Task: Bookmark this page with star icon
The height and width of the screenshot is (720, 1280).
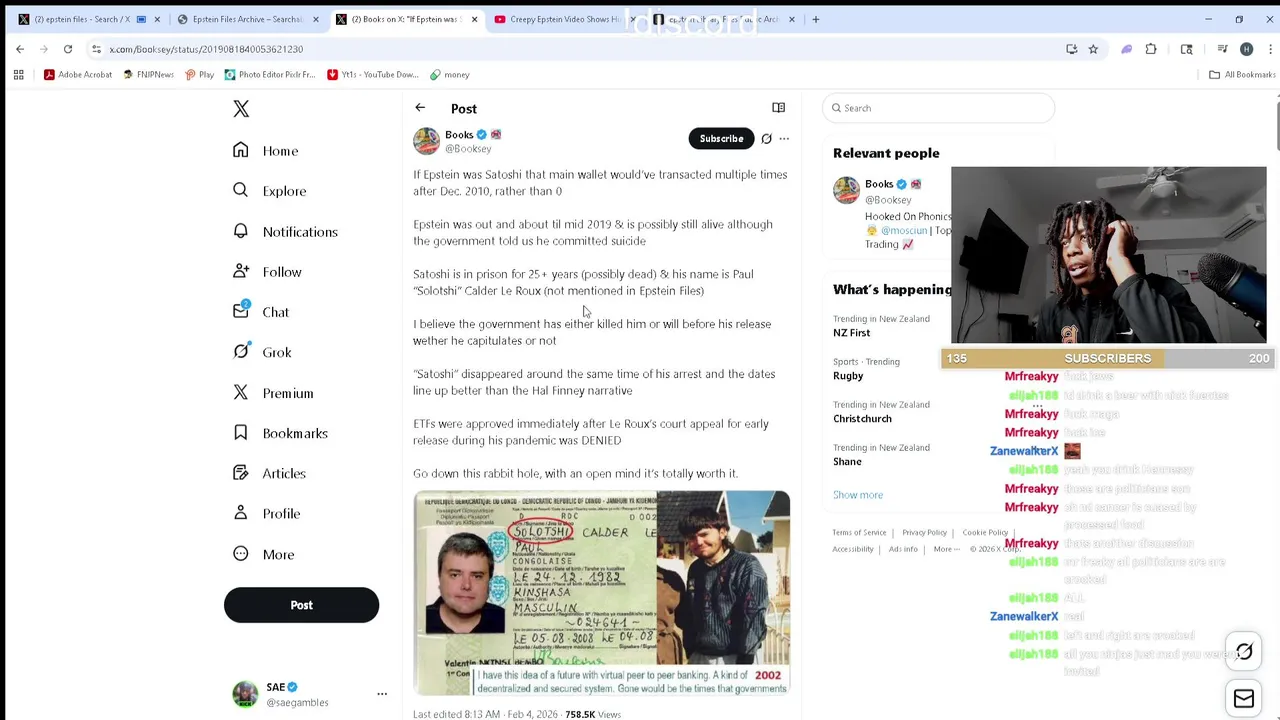Action: click(1093, 49)
